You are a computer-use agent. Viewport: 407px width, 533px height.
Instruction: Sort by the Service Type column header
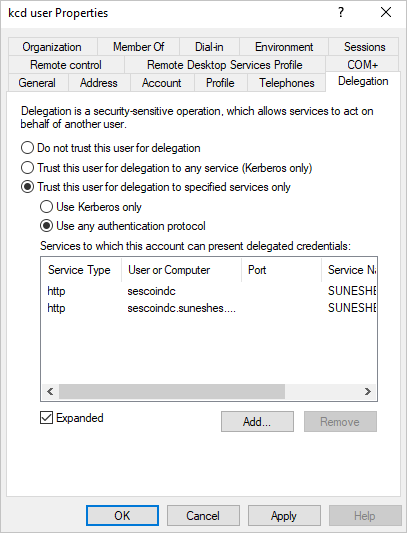(x=81, y=270)
